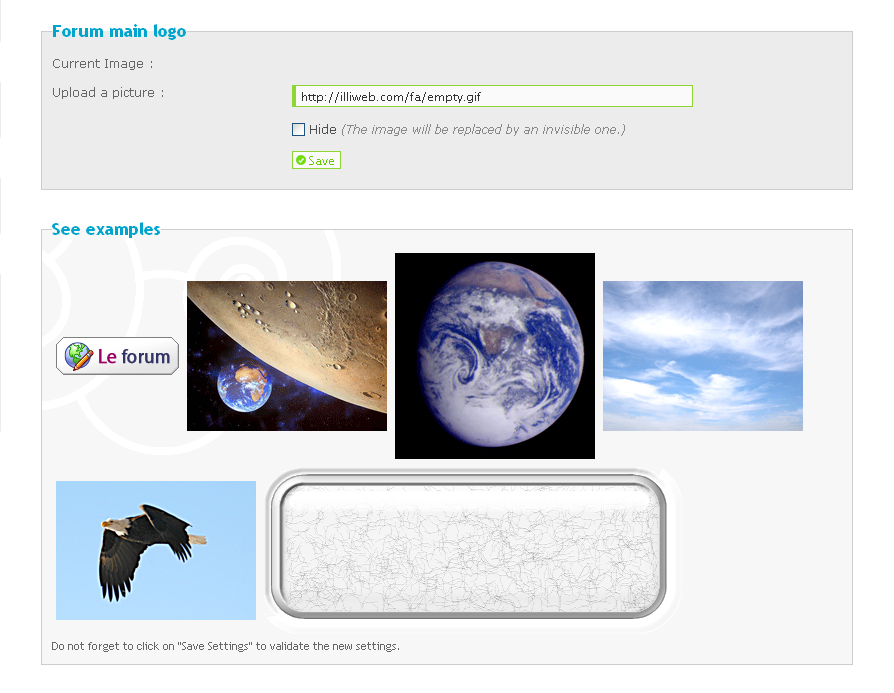Viewport: 894px width, 693px height.
Task: Tick the Hide checkbox
Action: [298, 129]
